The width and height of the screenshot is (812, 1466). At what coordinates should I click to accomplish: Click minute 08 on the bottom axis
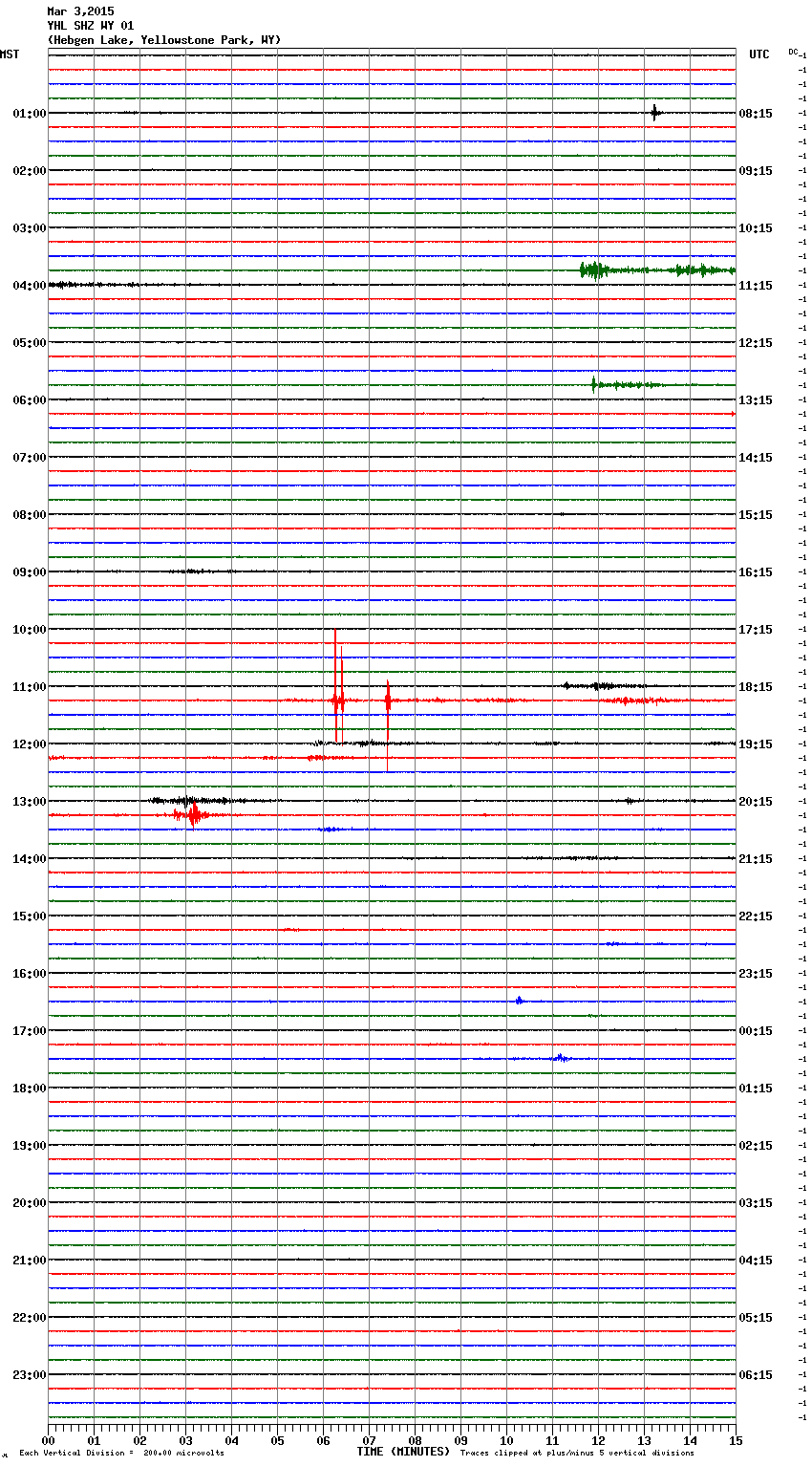tap(415, 1440)
